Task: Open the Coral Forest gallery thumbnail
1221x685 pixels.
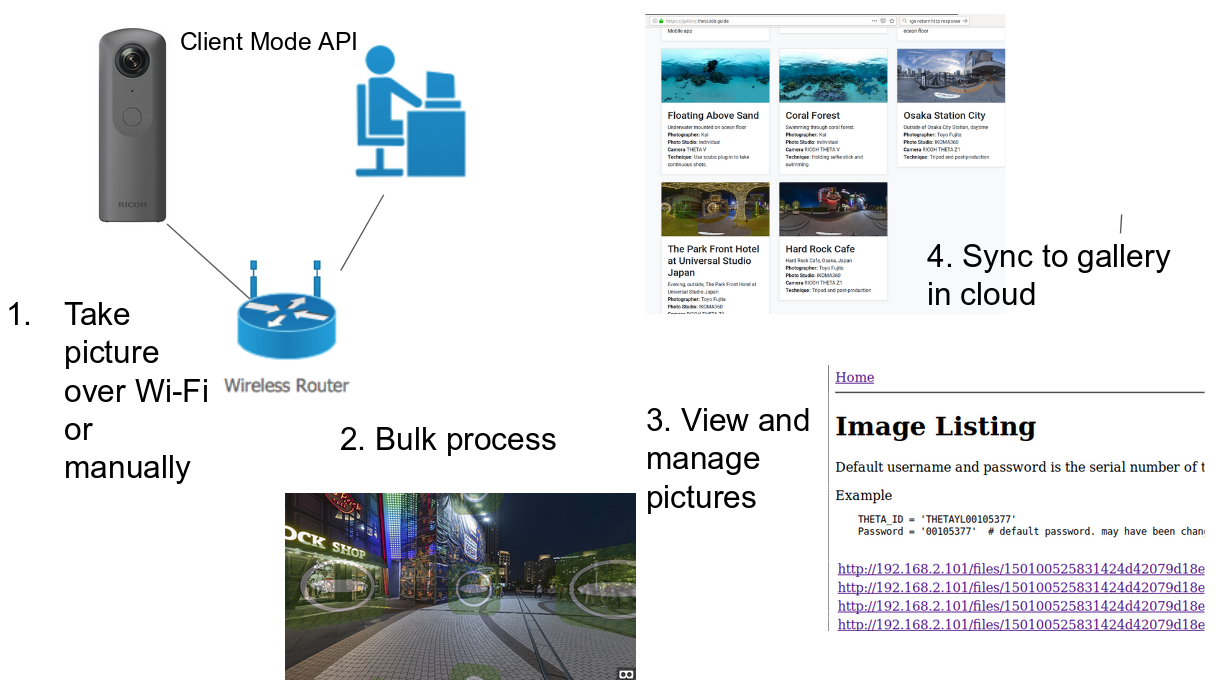Action: click(832, 77)
